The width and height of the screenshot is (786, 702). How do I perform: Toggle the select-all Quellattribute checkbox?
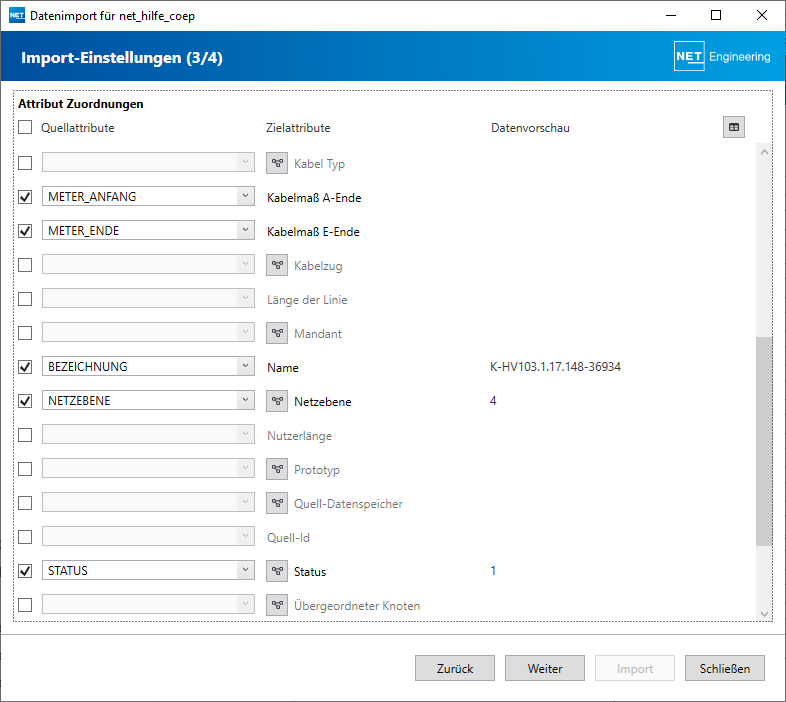click(x=25, y=127)
